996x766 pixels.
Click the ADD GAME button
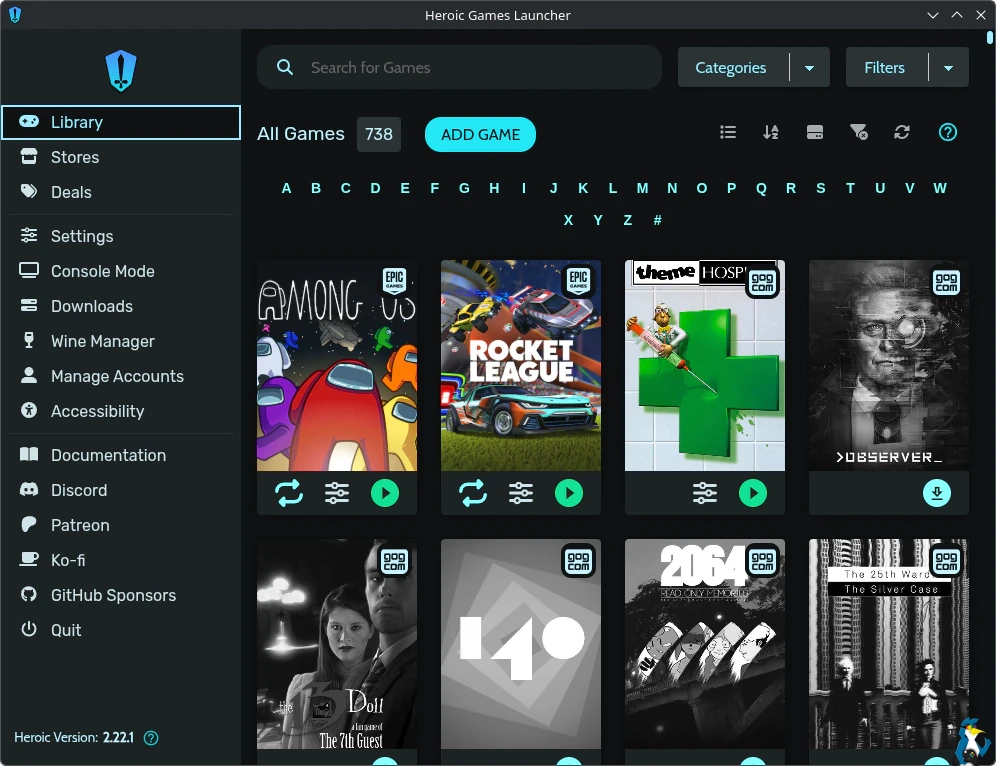pyautogui.click(x=480, y=135)
